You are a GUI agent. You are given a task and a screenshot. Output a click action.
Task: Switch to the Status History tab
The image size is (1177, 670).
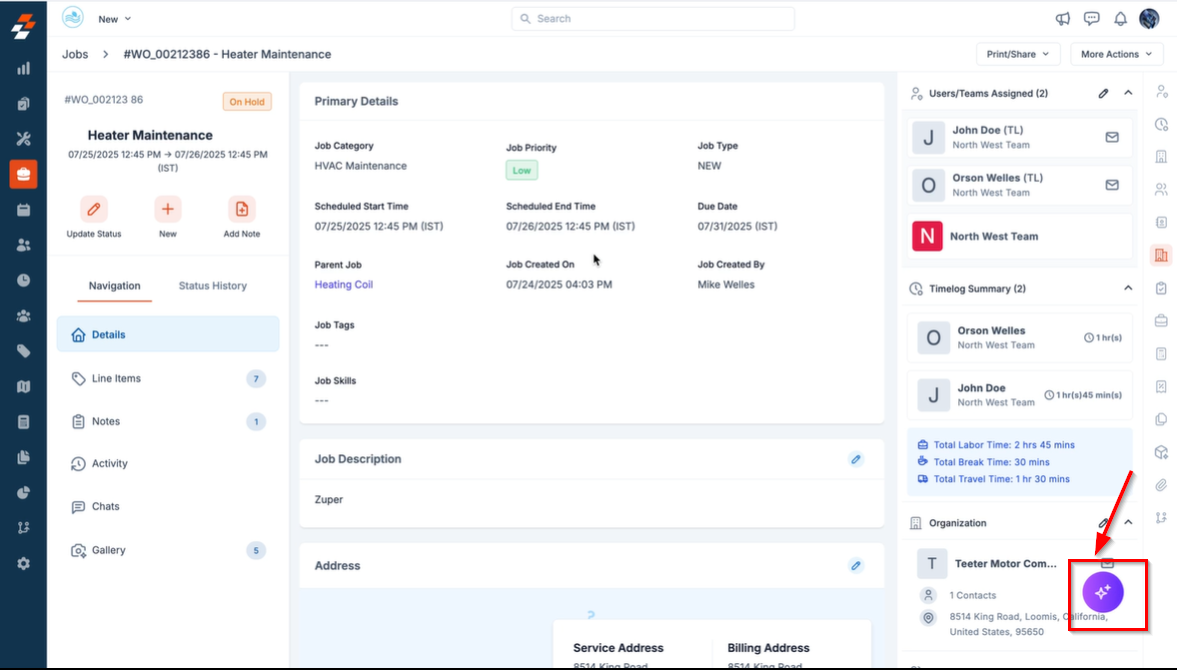coord(212,286)
